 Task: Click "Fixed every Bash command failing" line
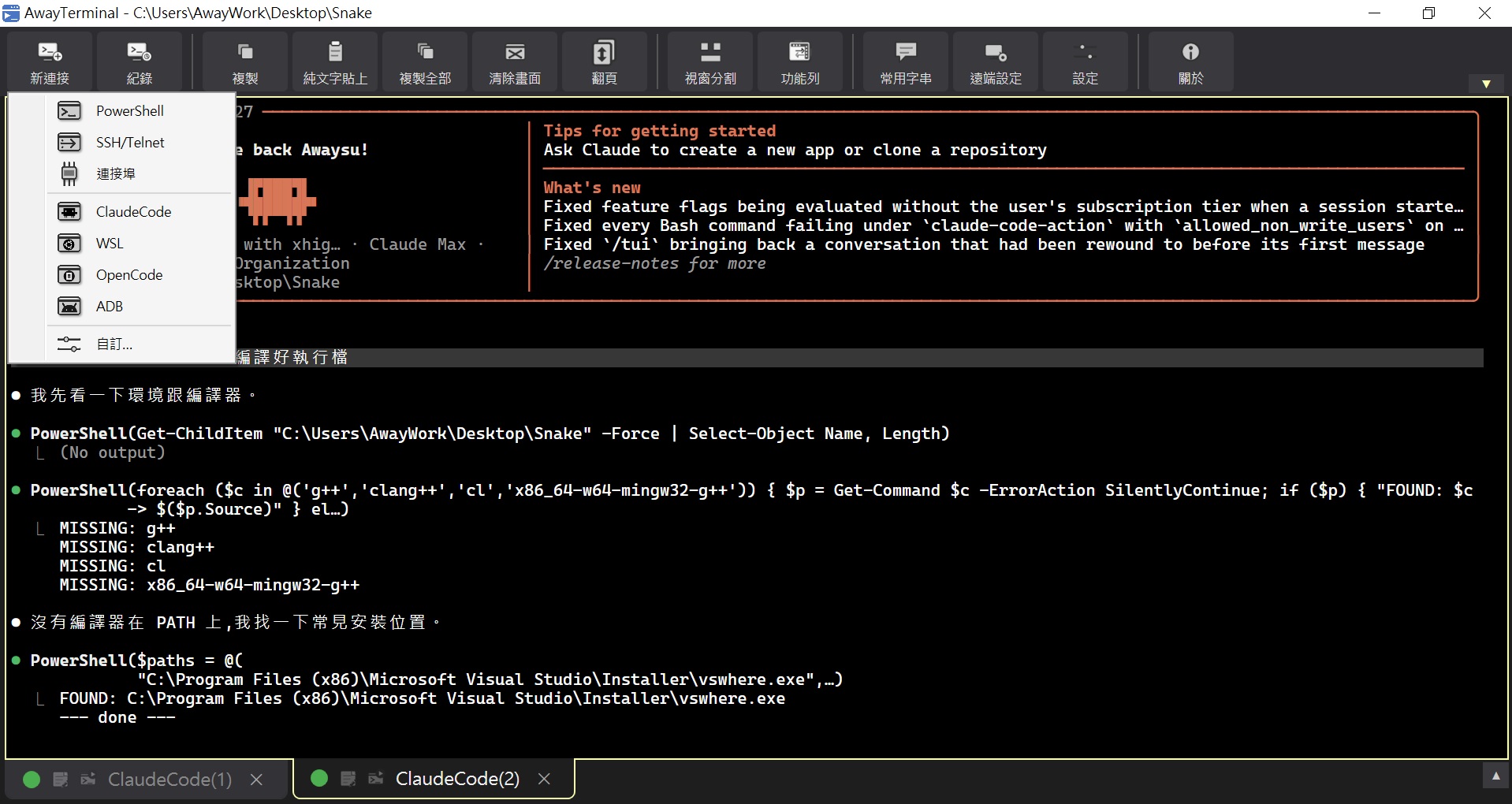pyautogui.click(x=1003, y=225)
